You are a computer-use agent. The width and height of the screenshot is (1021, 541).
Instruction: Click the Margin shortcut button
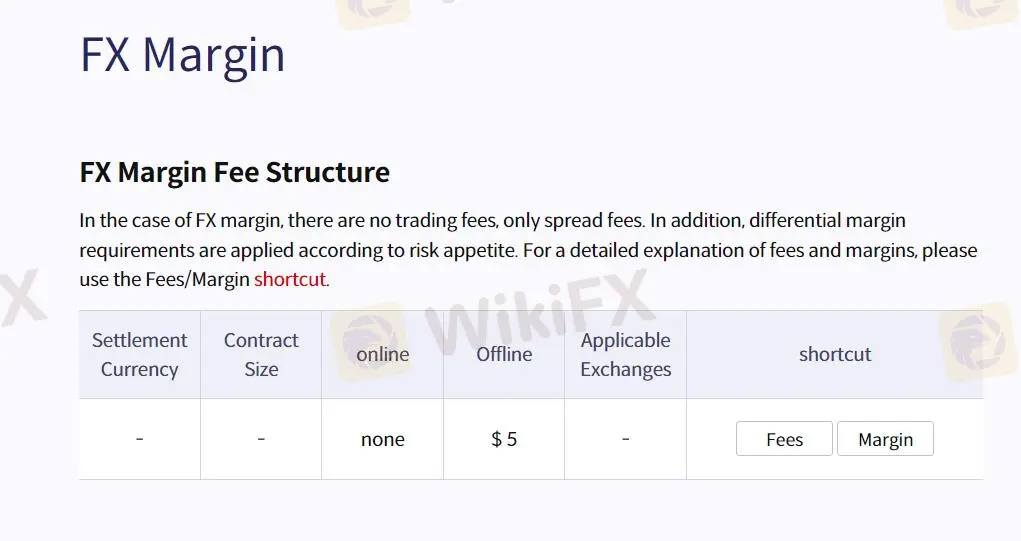885,439
